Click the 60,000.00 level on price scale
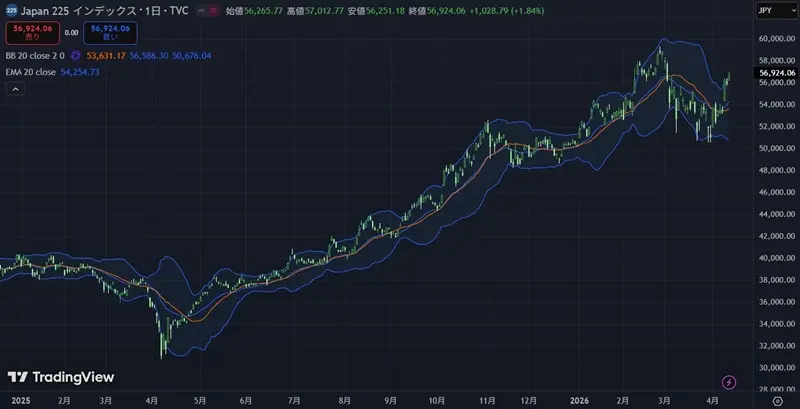800x409 pixels. [776, 38]
